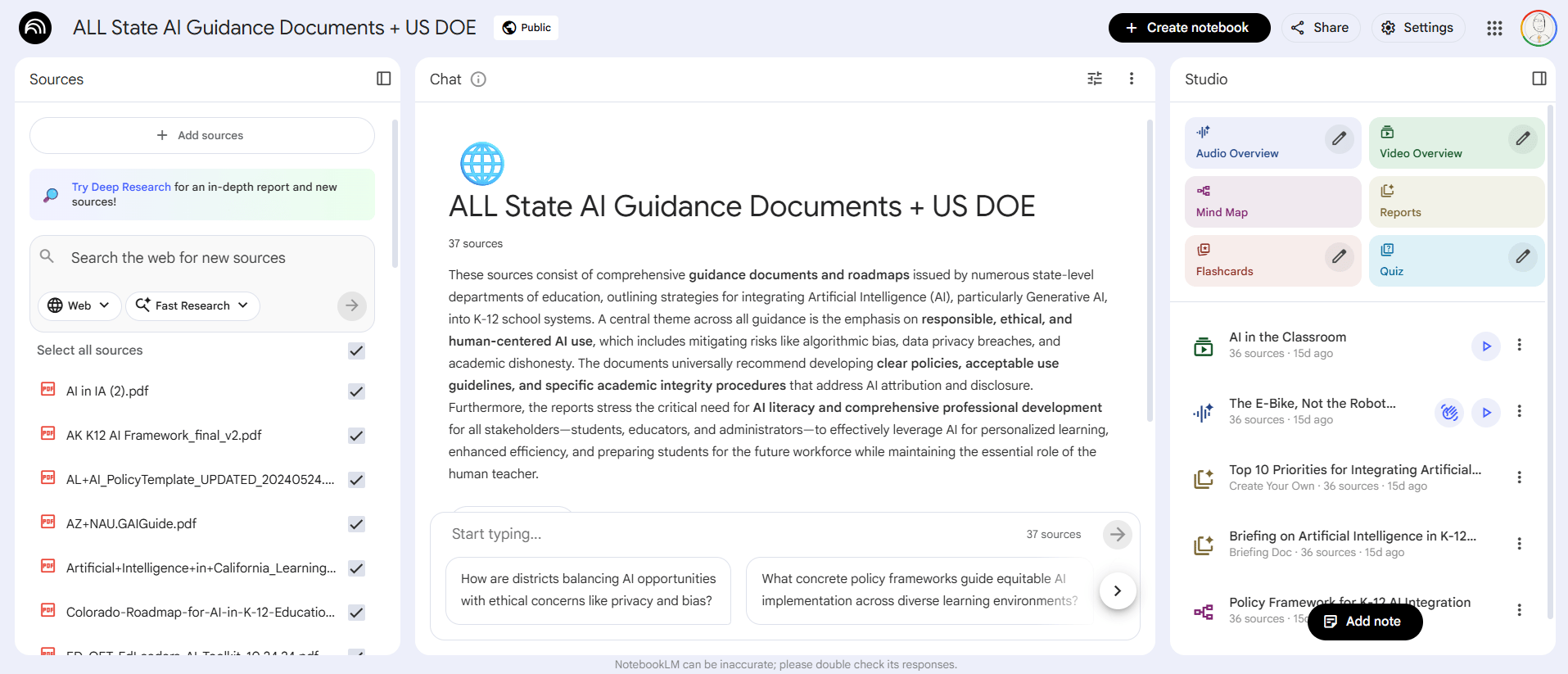Customize Flashcards with pencil icon
1568x674 pixels.
[x=1339, y=256]
